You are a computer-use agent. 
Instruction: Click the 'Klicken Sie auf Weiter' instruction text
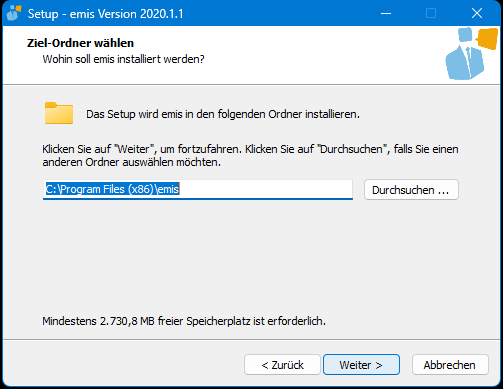coord(250,155)
